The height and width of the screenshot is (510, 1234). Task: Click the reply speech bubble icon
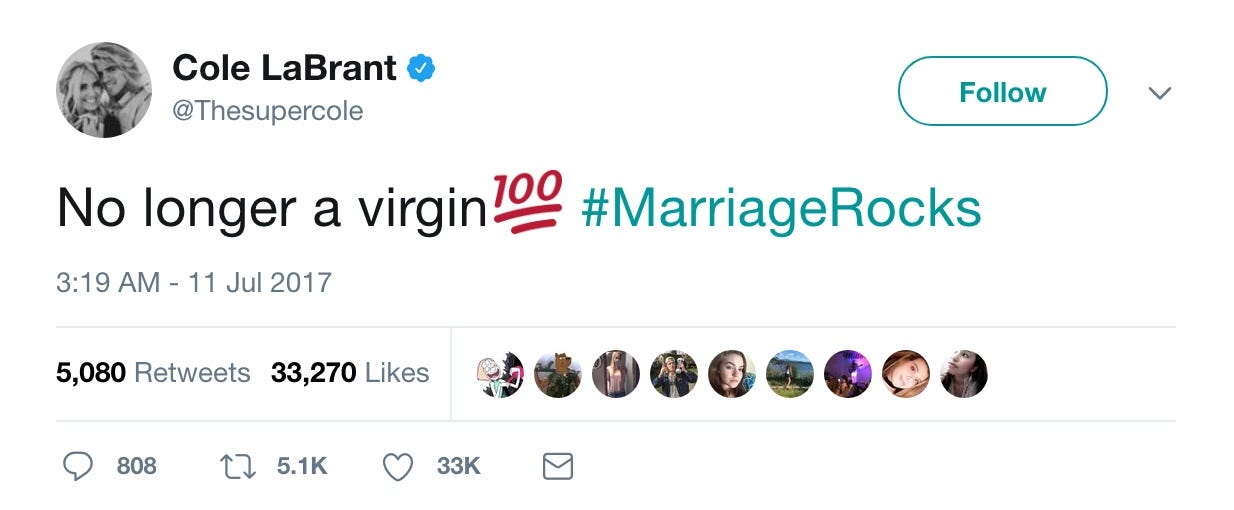point(77,466)
